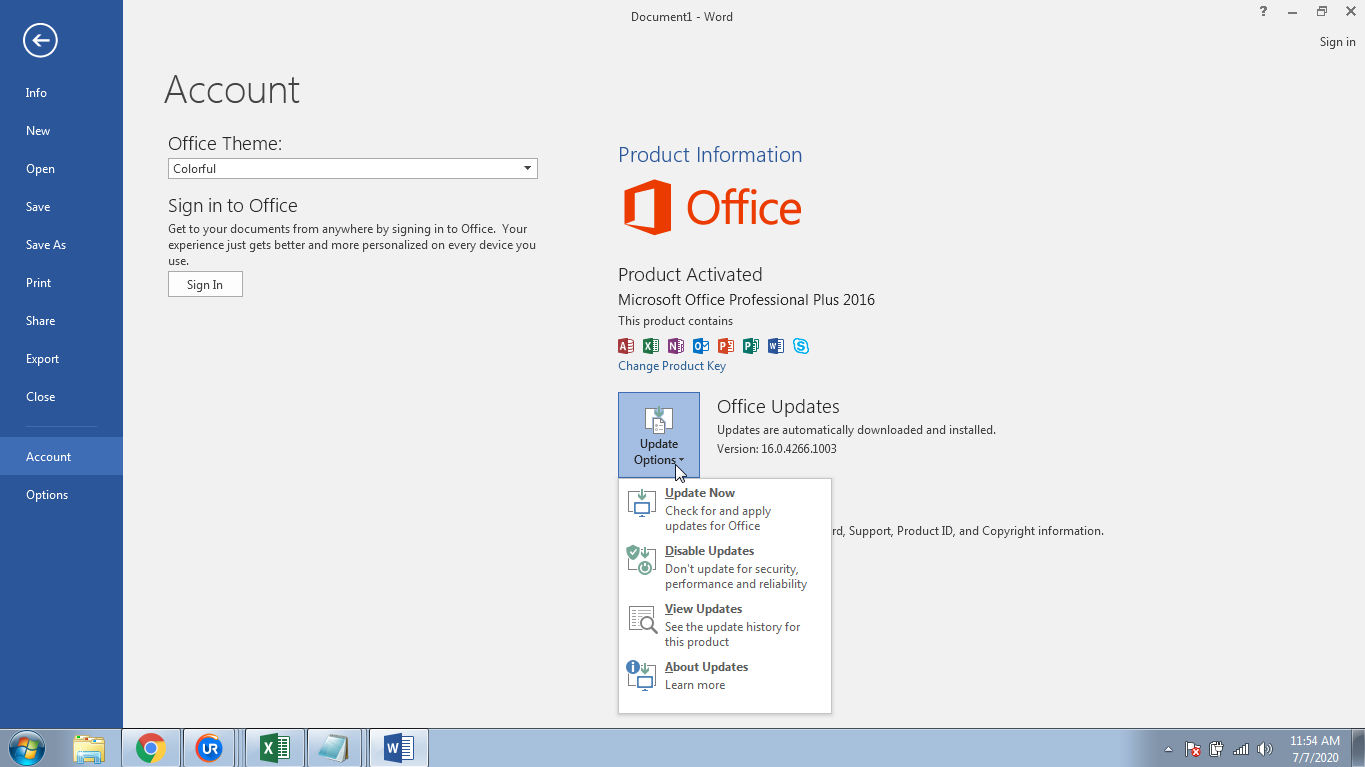The height and width of the screenshot is (767, 1365).
Task: Click the taskbar volume speaker icon
Action: [1265, 749]
